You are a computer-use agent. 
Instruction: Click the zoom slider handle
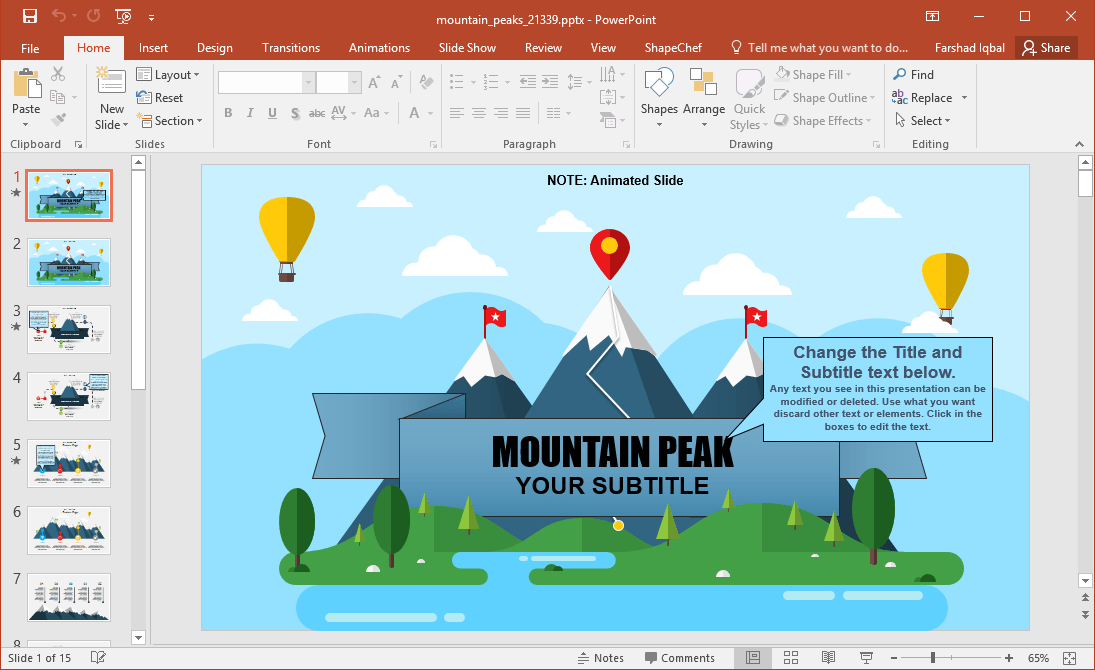coord(932,658)
